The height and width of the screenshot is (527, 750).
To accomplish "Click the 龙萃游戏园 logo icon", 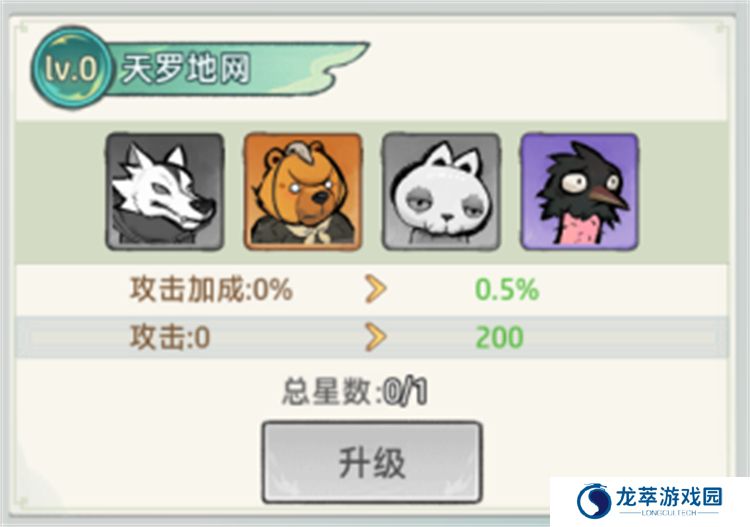I will 594,501.
